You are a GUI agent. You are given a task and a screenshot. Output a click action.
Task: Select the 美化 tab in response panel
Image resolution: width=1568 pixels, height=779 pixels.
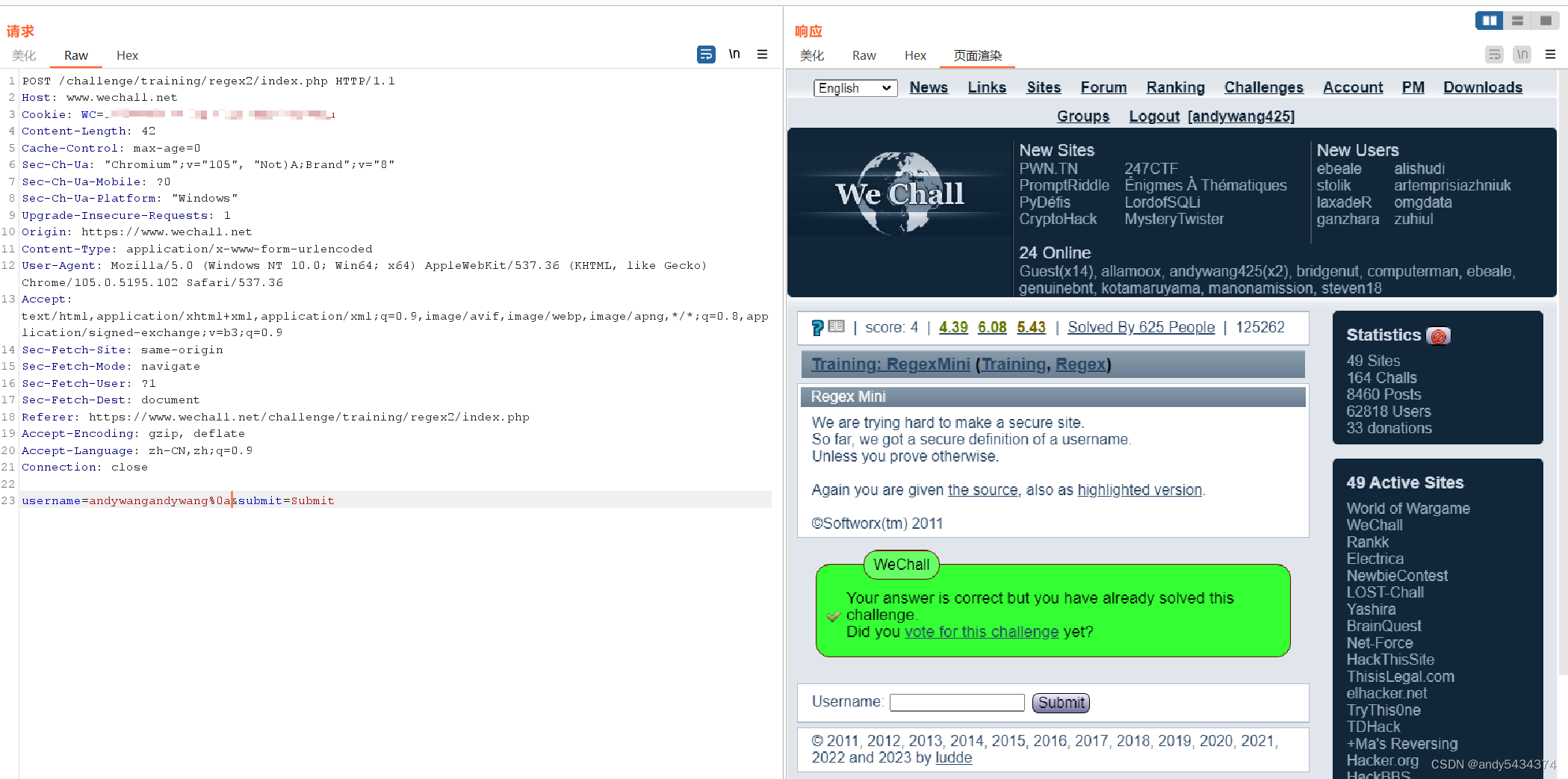pyautogui.click(x=812, y=55)
